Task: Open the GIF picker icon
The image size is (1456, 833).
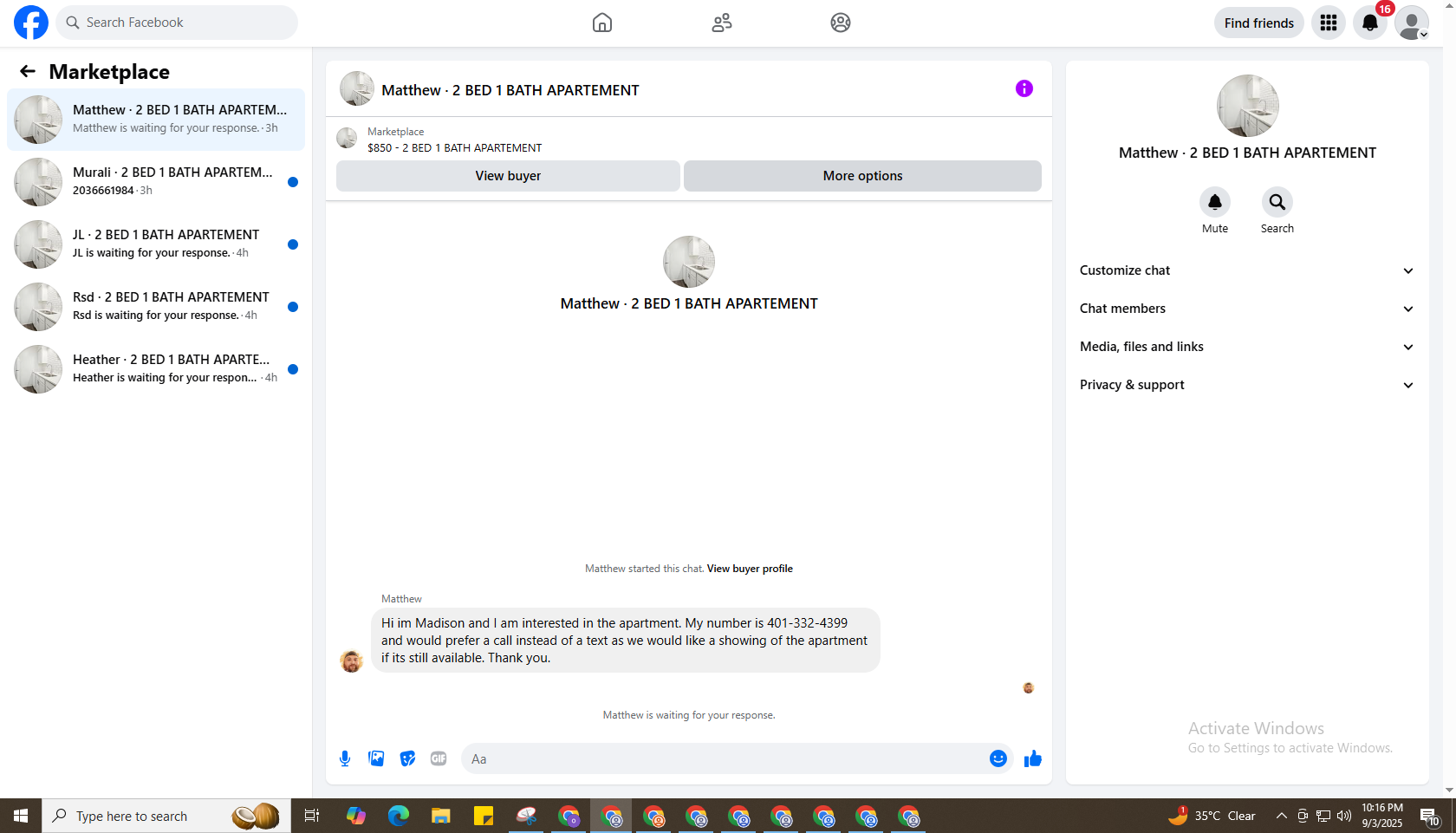Action: 439,758
